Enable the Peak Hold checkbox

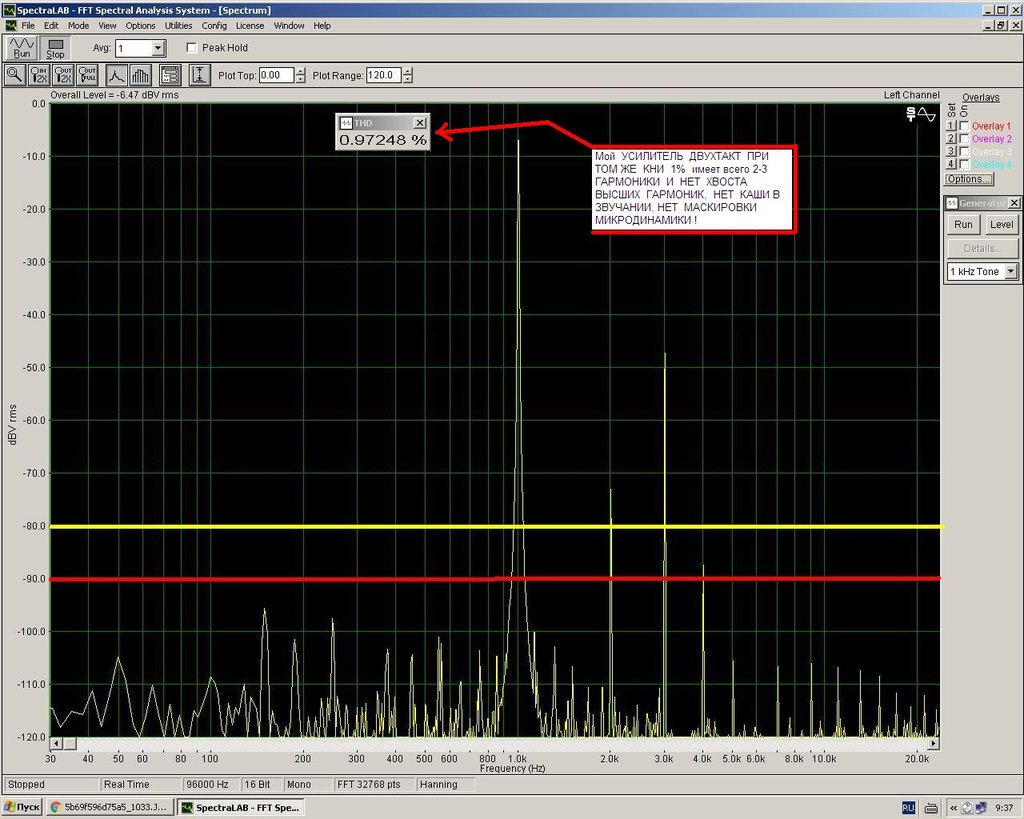tap(191, 48)
